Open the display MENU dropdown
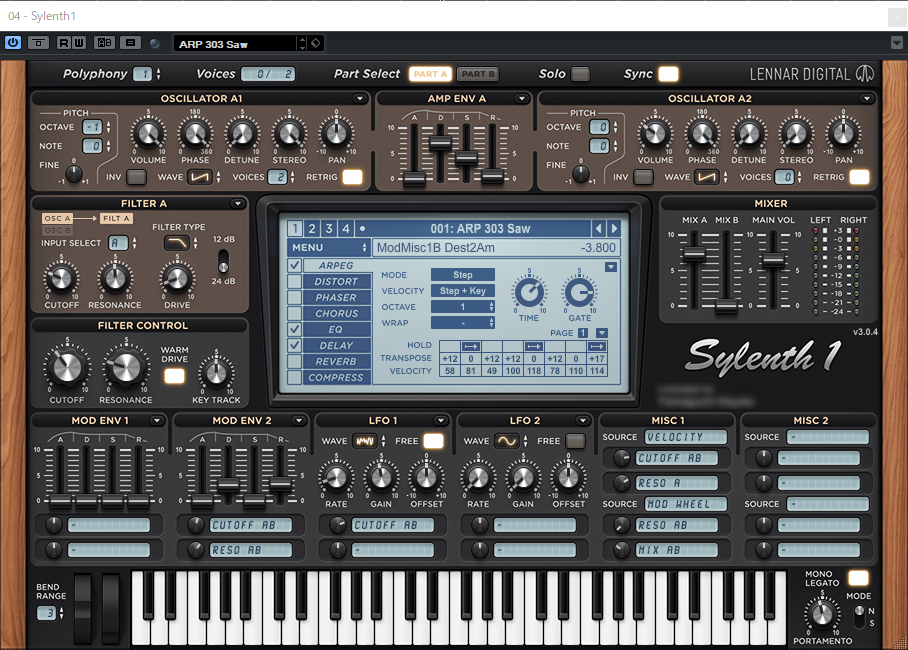This screenshot has width=908, height=650. click(329, 248)
